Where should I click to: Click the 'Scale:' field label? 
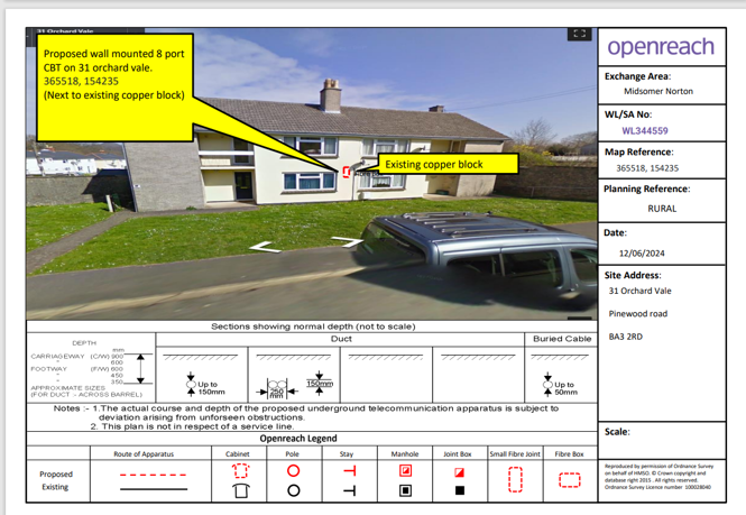pyautogui.click(x=617, y=432)
